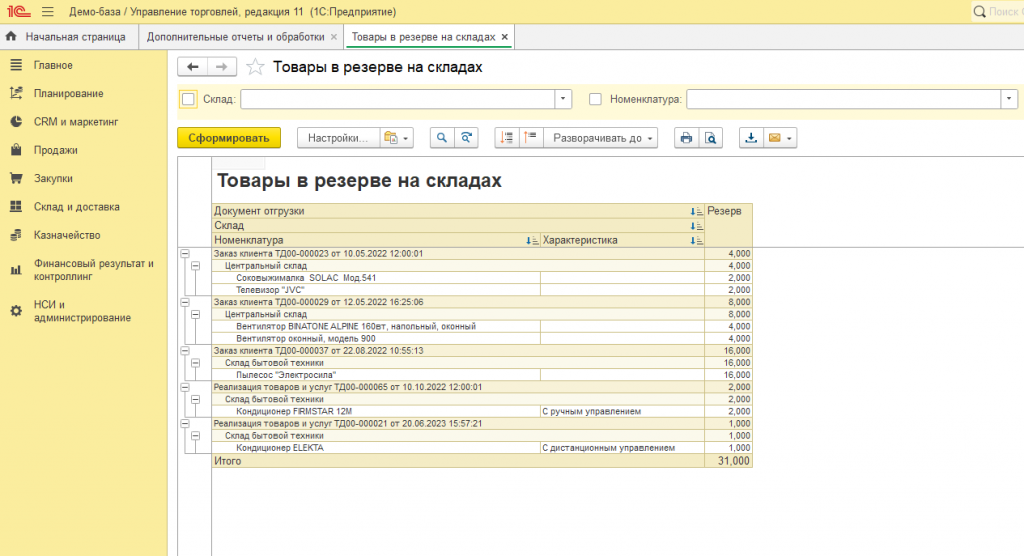
Task: Save report with the download icon
Action: click(751, 138)
